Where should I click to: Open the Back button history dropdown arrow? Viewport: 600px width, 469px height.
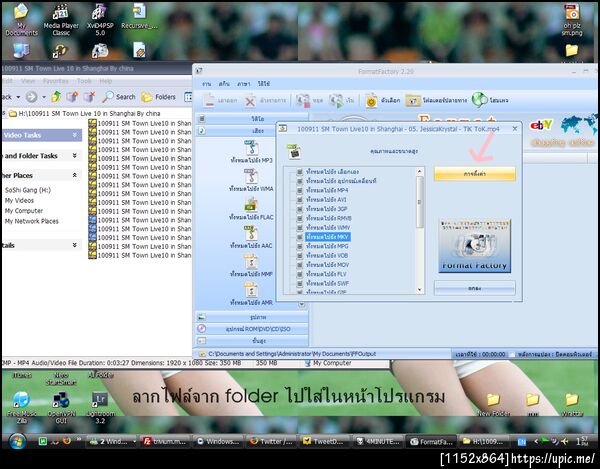pos(18,97)
